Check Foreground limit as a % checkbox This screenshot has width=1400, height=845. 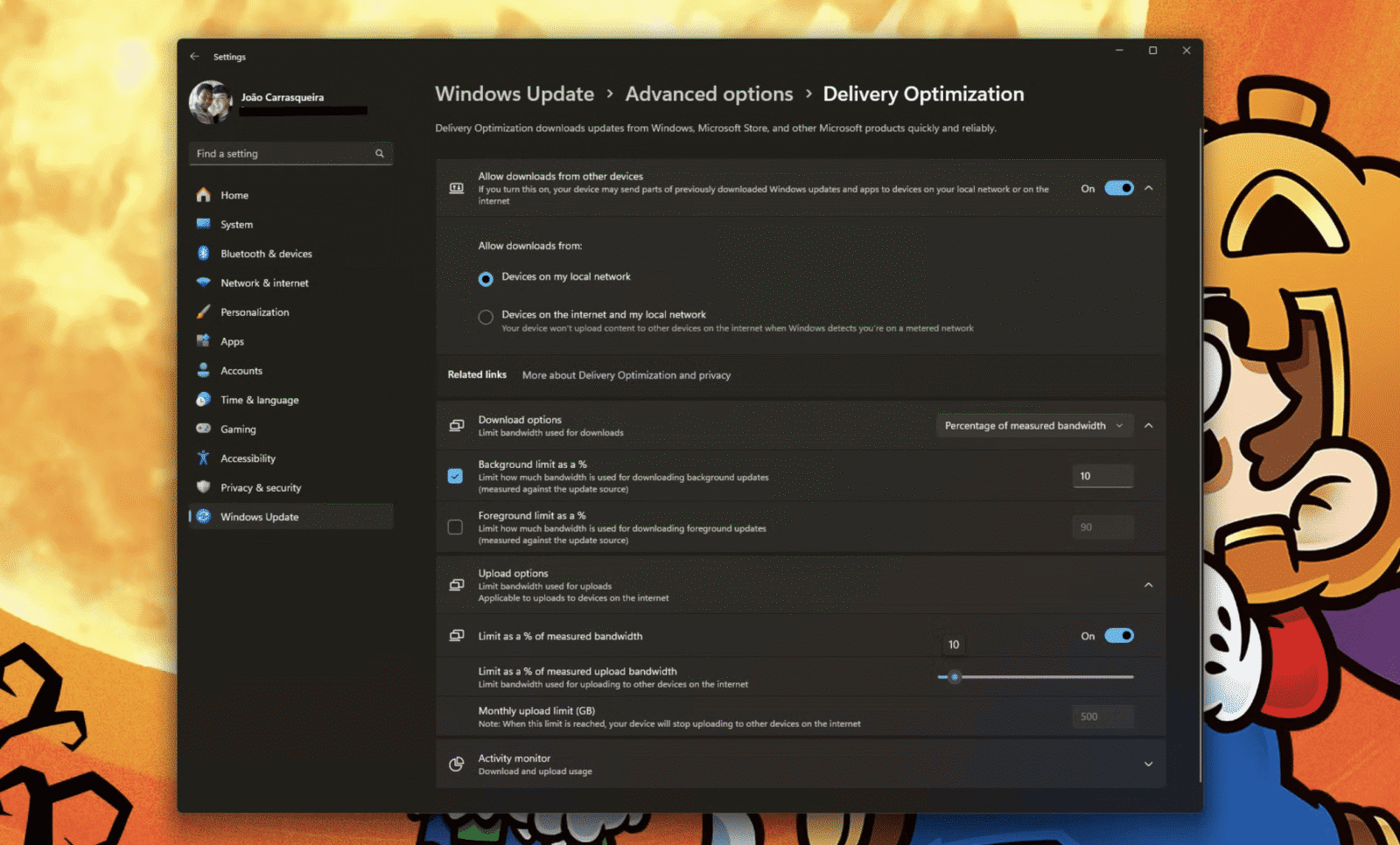tap(455, 527)
